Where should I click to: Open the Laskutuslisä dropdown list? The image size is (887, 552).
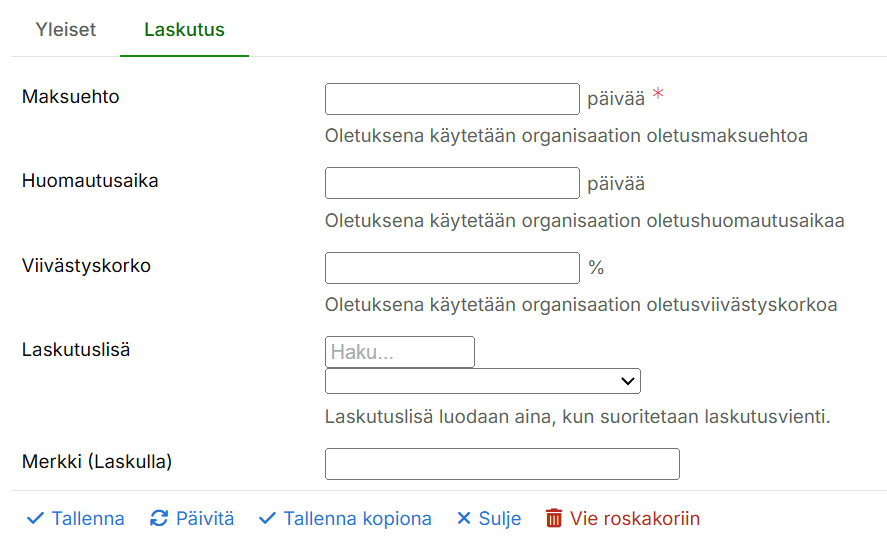[482, 381]
